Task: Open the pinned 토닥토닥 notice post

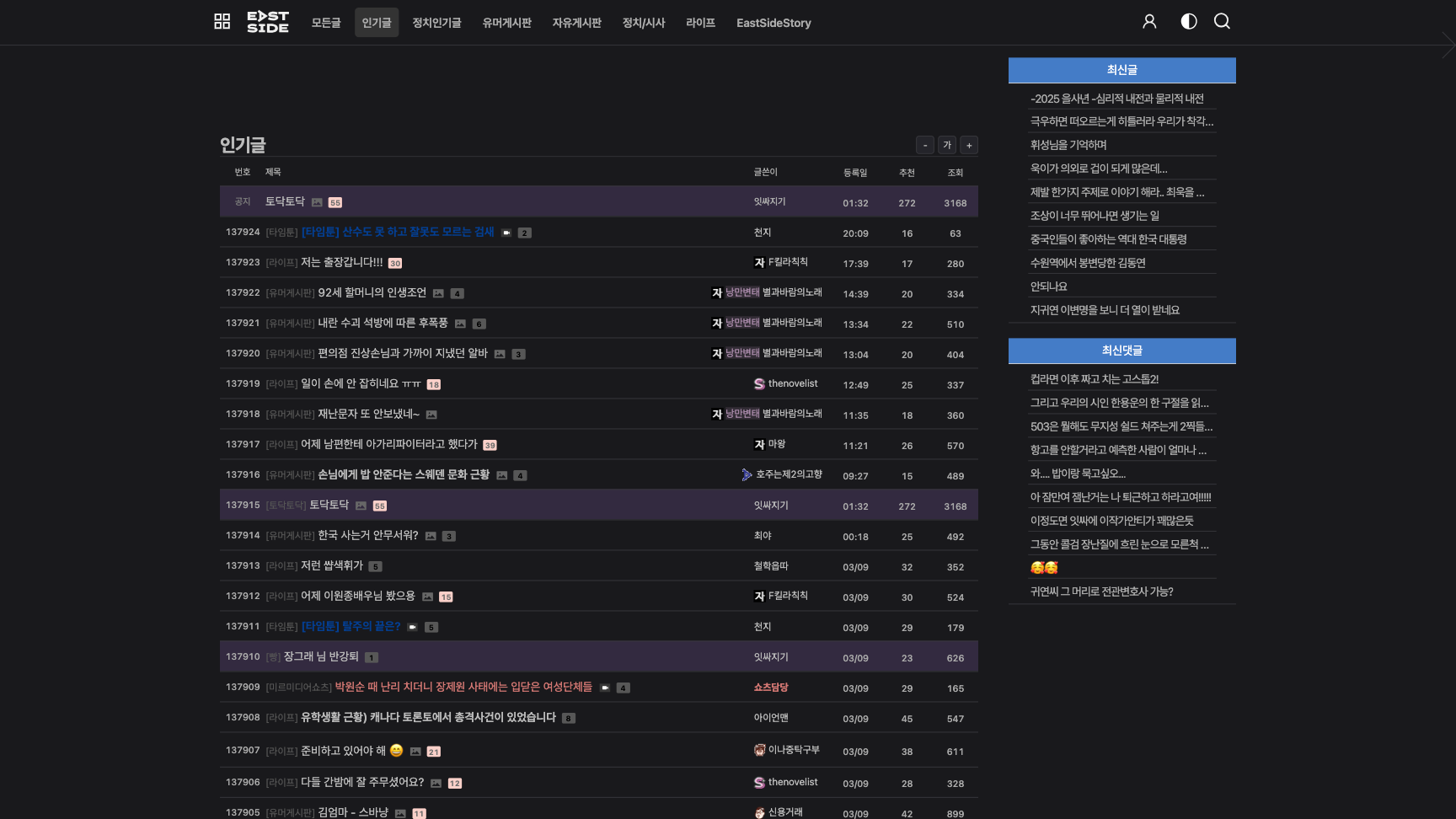Action: (285, 202)
